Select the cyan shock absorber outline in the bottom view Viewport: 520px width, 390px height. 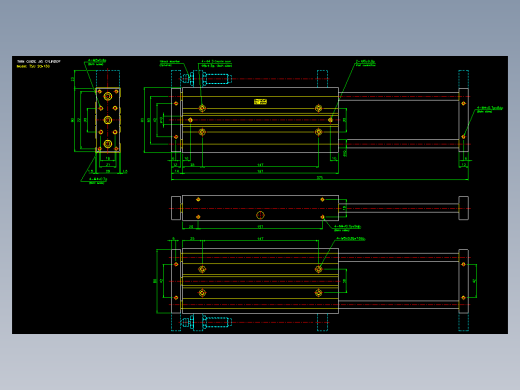tap(207, 322)
